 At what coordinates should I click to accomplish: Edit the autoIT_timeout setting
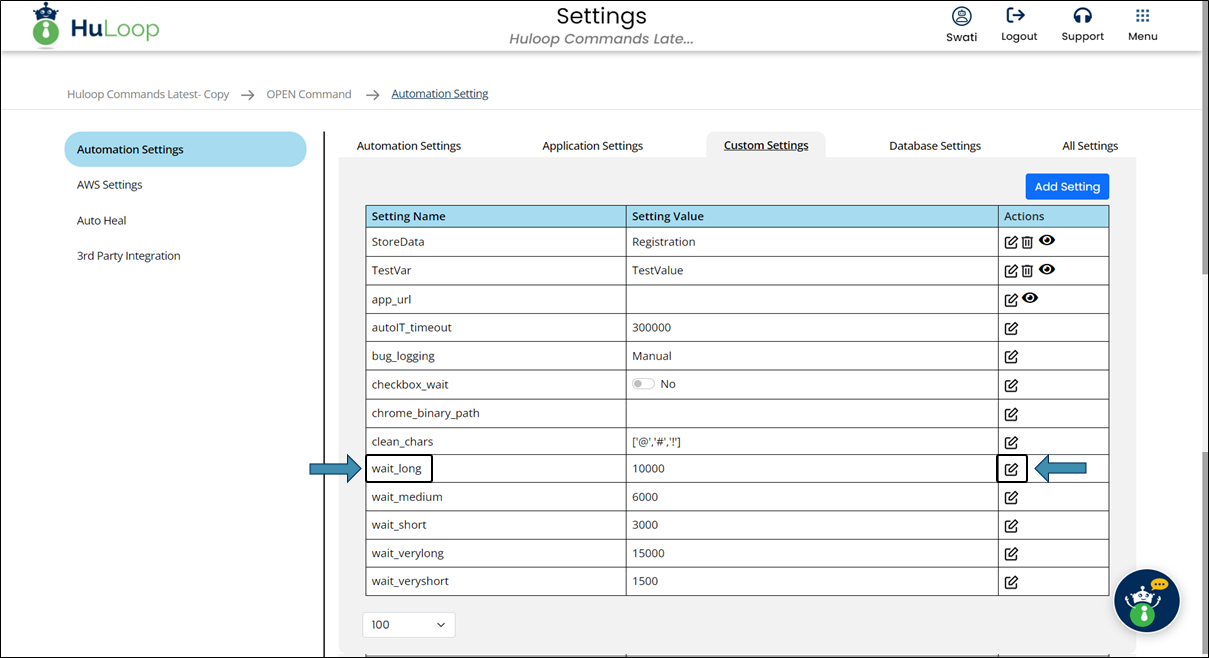[1011, 328]
